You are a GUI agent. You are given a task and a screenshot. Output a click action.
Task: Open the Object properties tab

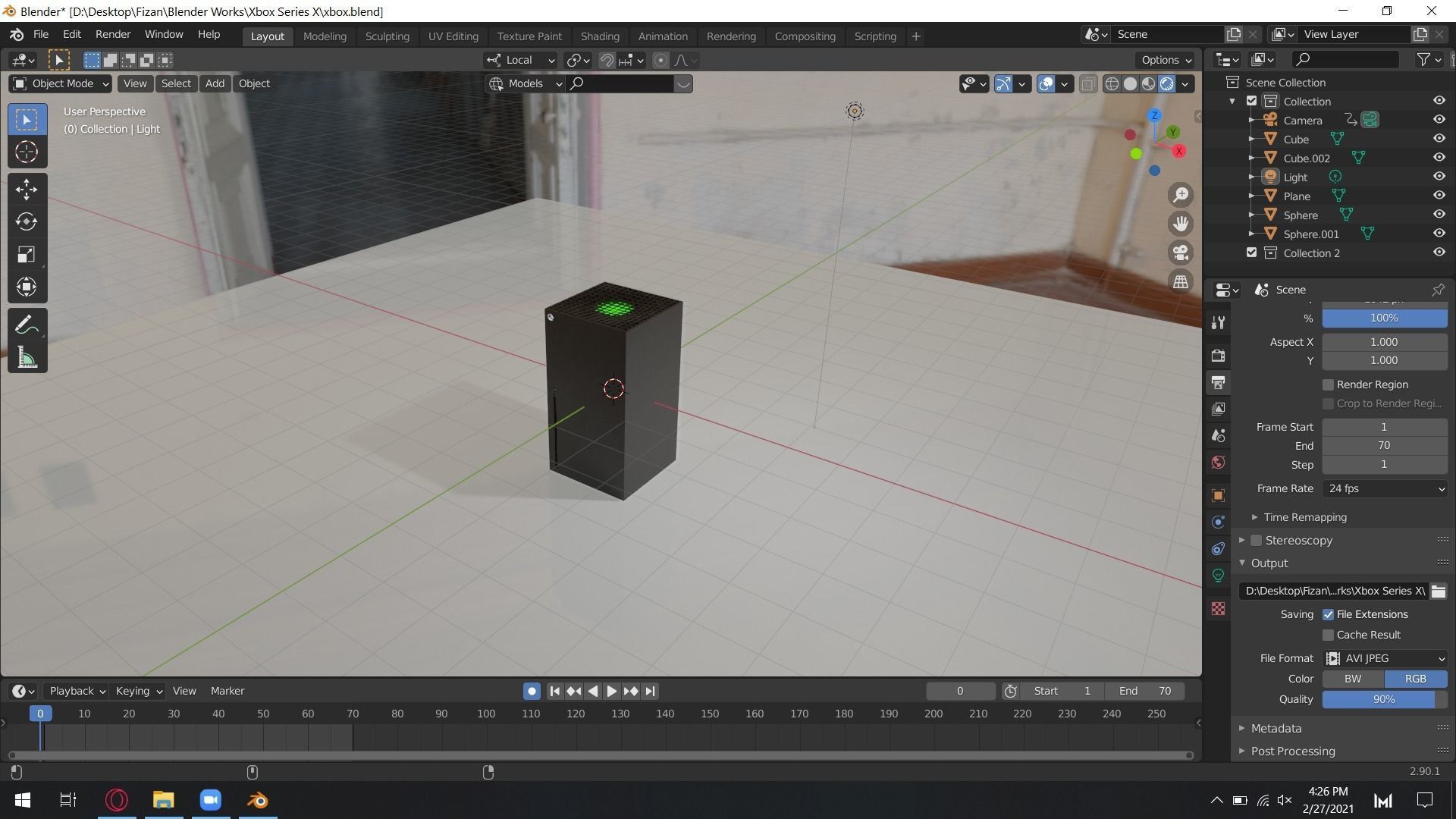[1218, 495]
